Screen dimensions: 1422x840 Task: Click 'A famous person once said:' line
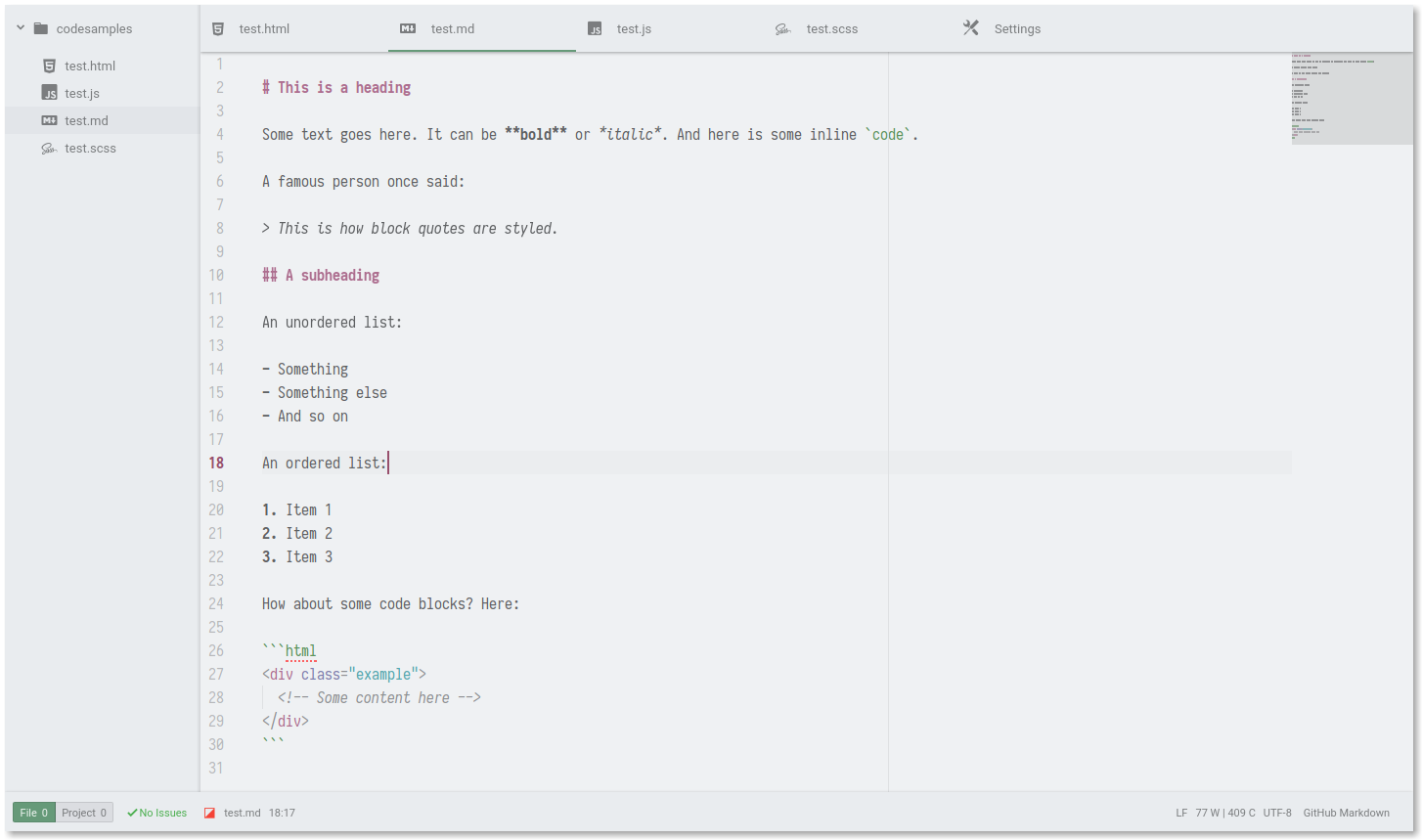[364, 182]
